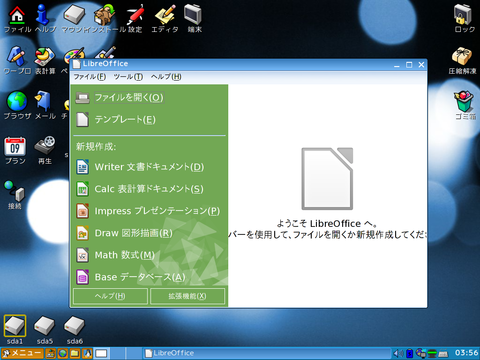Select the sda5 drive icon

45,329
